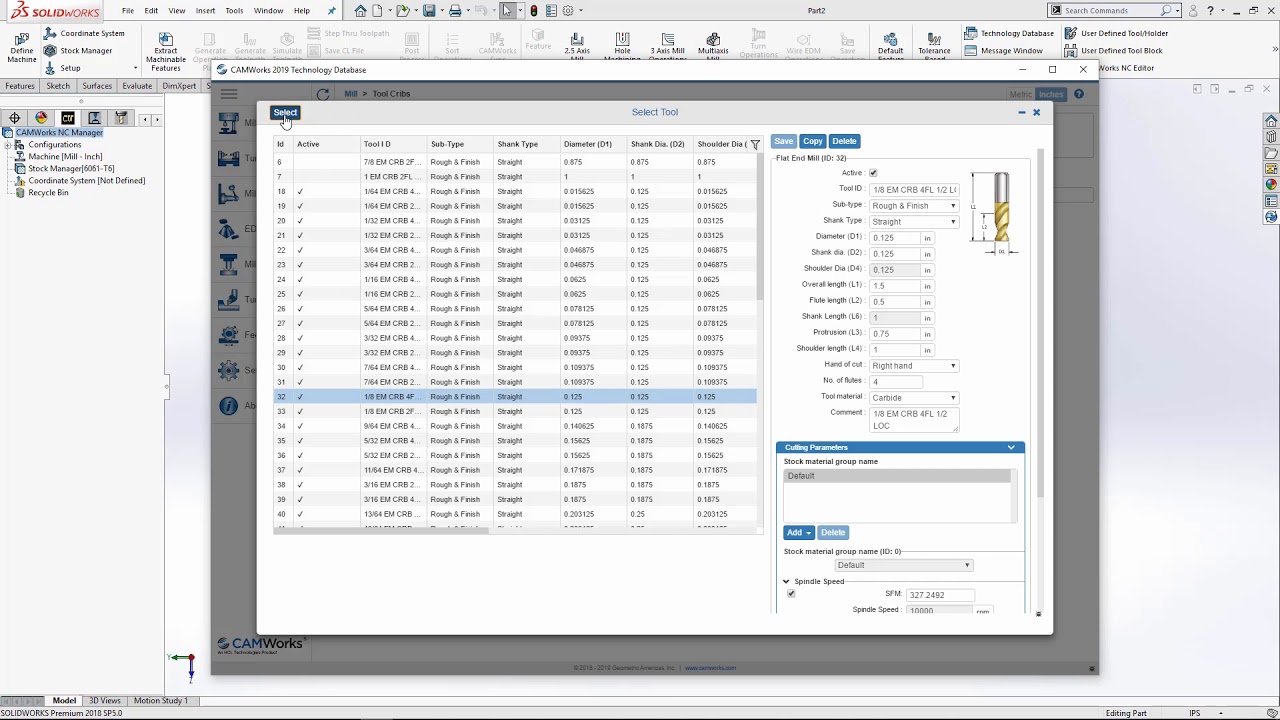Collapse the Cutting Parameters section
This screenshot has height=720, width=1280.
(x=1011, y=447)
